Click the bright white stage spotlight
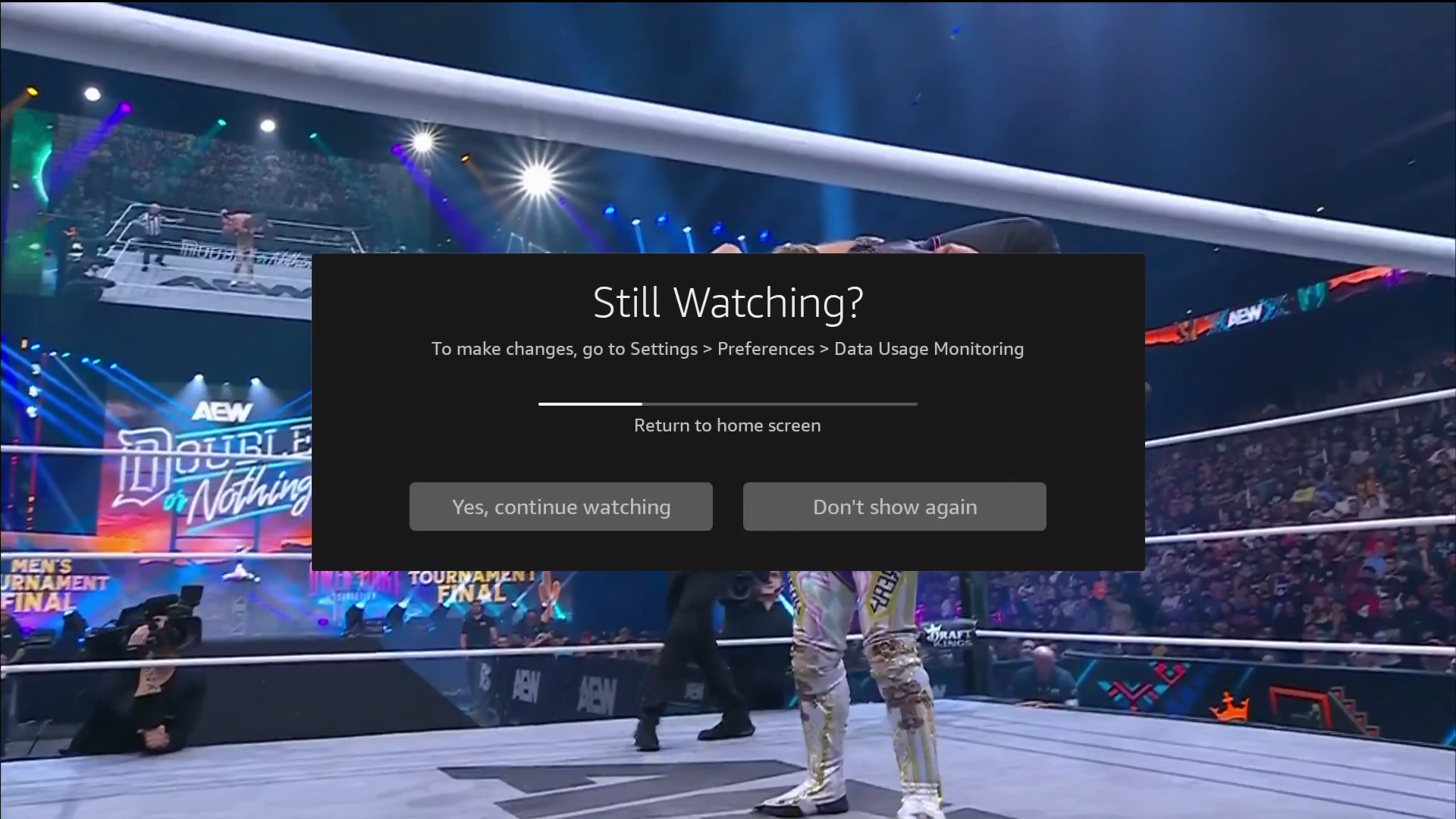Viewport: 1456px width, 819px height. [x=538, y=180]
